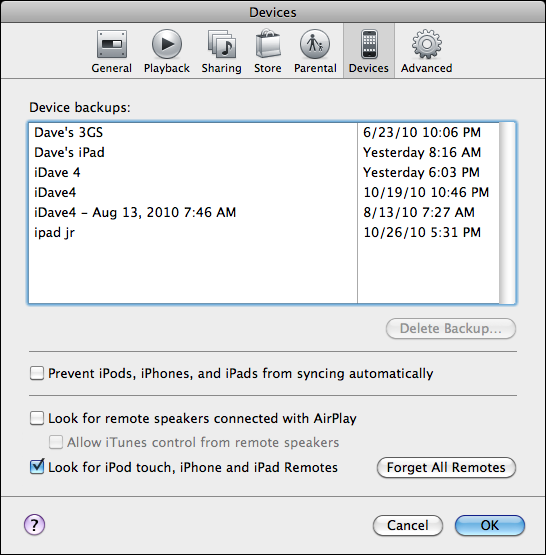Open the Parental controls pane

(x=315, y=52)
